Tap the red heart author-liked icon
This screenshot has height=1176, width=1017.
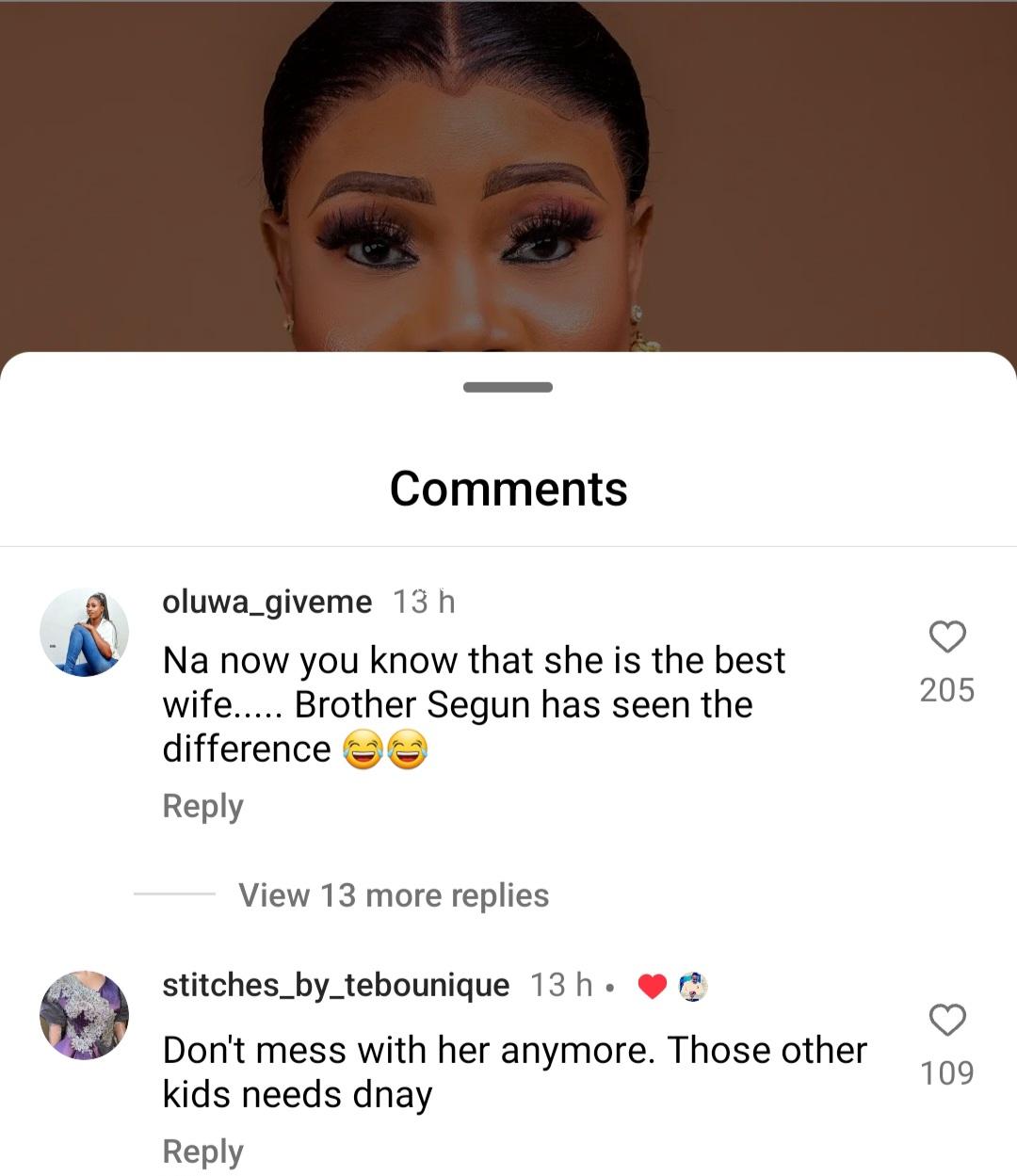tap(653, 986)
